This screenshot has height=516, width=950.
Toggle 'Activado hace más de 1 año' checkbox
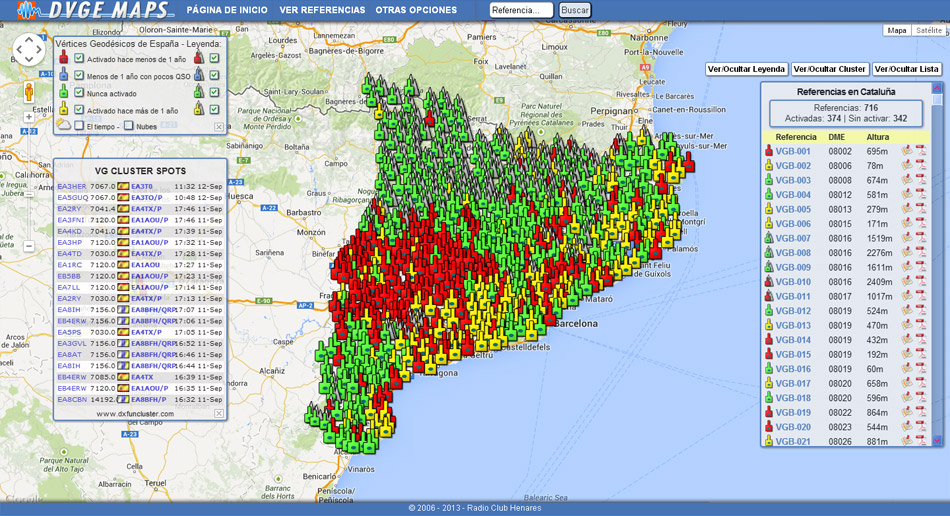coord(79,110)
